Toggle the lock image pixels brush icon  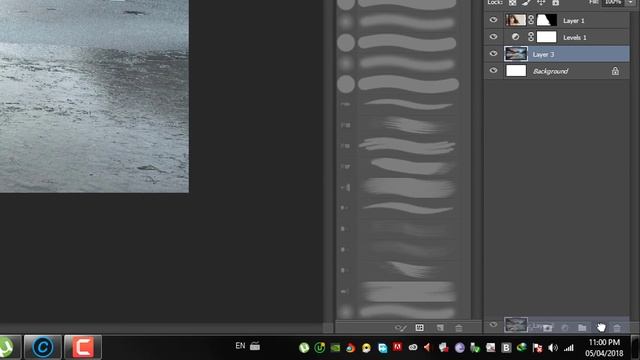pyautogui.click(x=527, y=2)
